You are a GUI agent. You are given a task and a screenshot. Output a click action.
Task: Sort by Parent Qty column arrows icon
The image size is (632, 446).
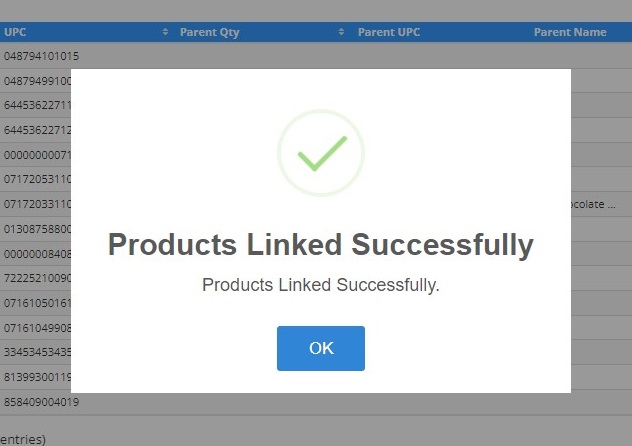pos(341,32)
